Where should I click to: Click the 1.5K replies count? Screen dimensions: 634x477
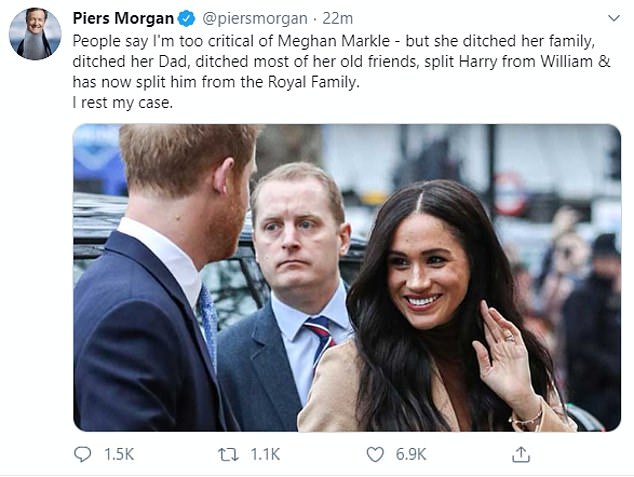pyautogui.click(x=120, y=454)
